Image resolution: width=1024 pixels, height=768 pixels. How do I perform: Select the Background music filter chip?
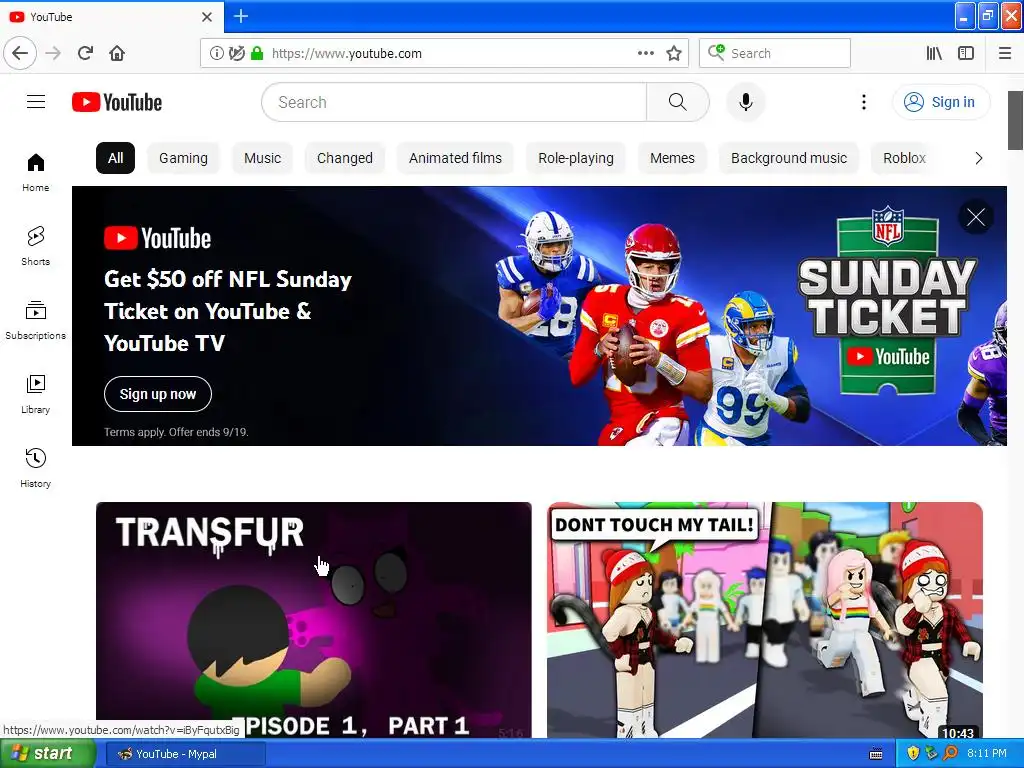(789, 158)
